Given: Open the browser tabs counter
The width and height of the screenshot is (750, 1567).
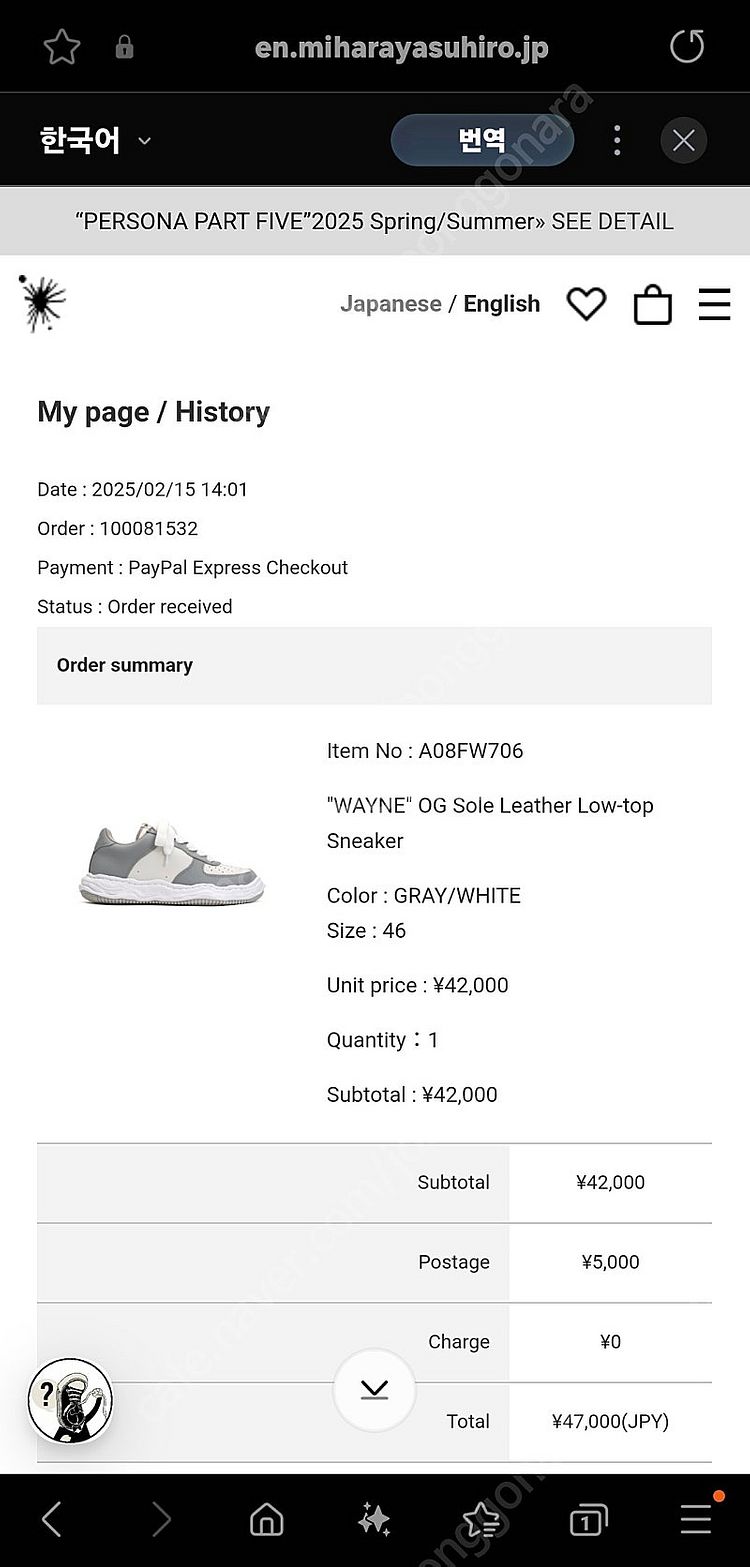Looking at the screenshot, I should (x=588, y=1521).
